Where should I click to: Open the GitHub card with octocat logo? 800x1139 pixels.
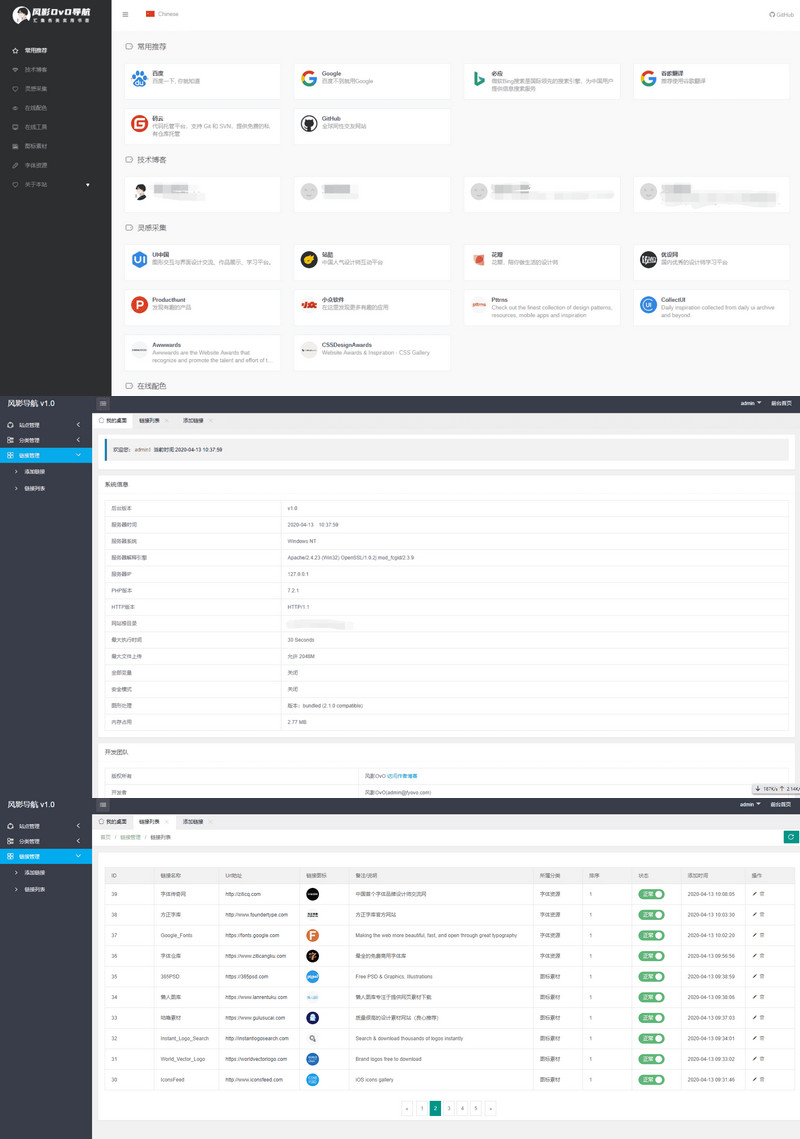[372, 126]
